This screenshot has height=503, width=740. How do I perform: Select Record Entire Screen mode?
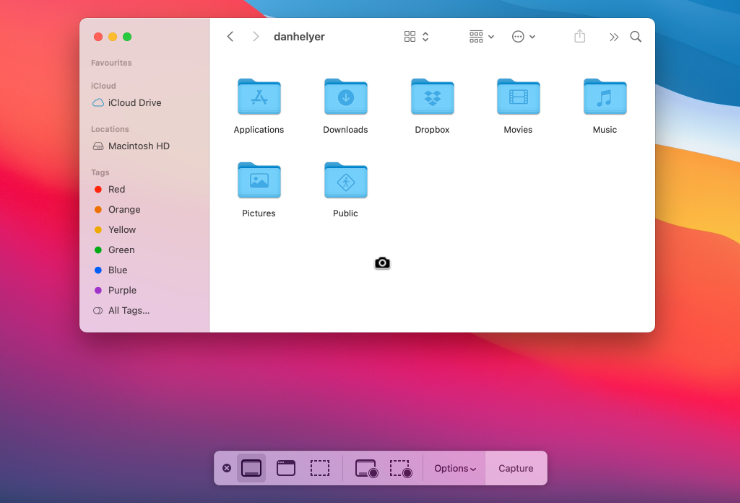366,469
